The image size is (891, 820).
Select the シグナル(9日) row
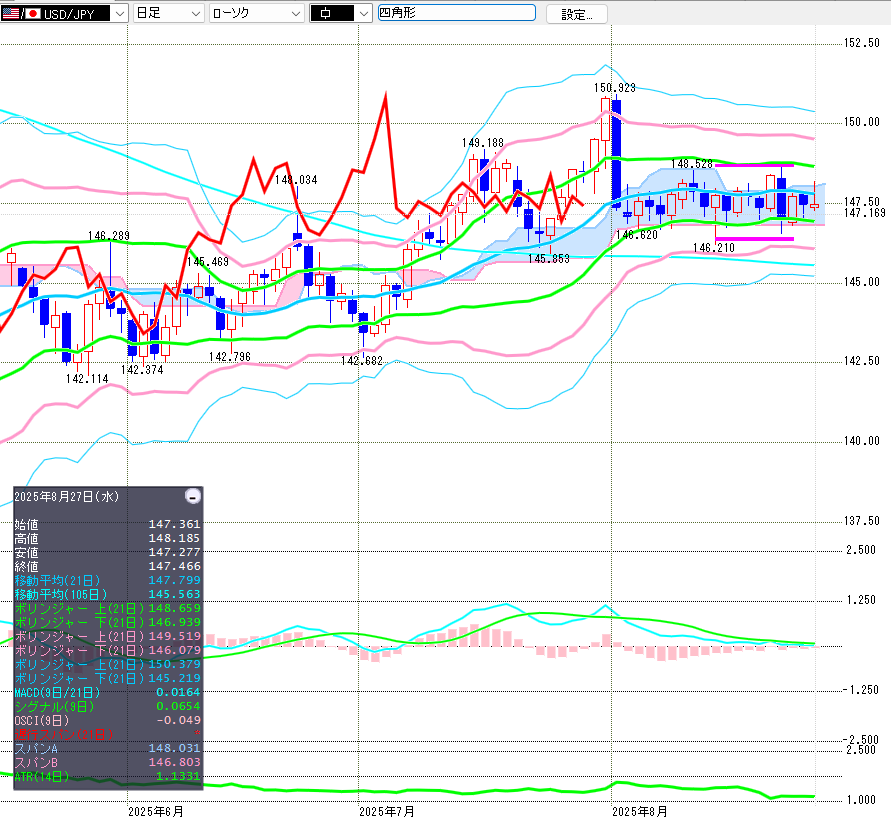tap(107, 706)
